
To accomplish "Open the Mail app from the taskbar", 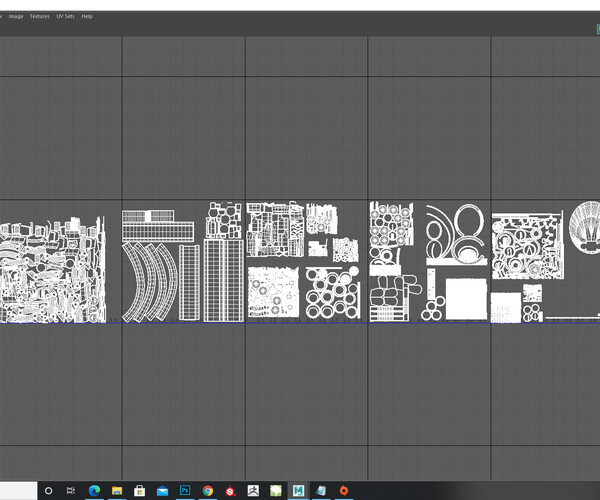I will tap(162, 491).
